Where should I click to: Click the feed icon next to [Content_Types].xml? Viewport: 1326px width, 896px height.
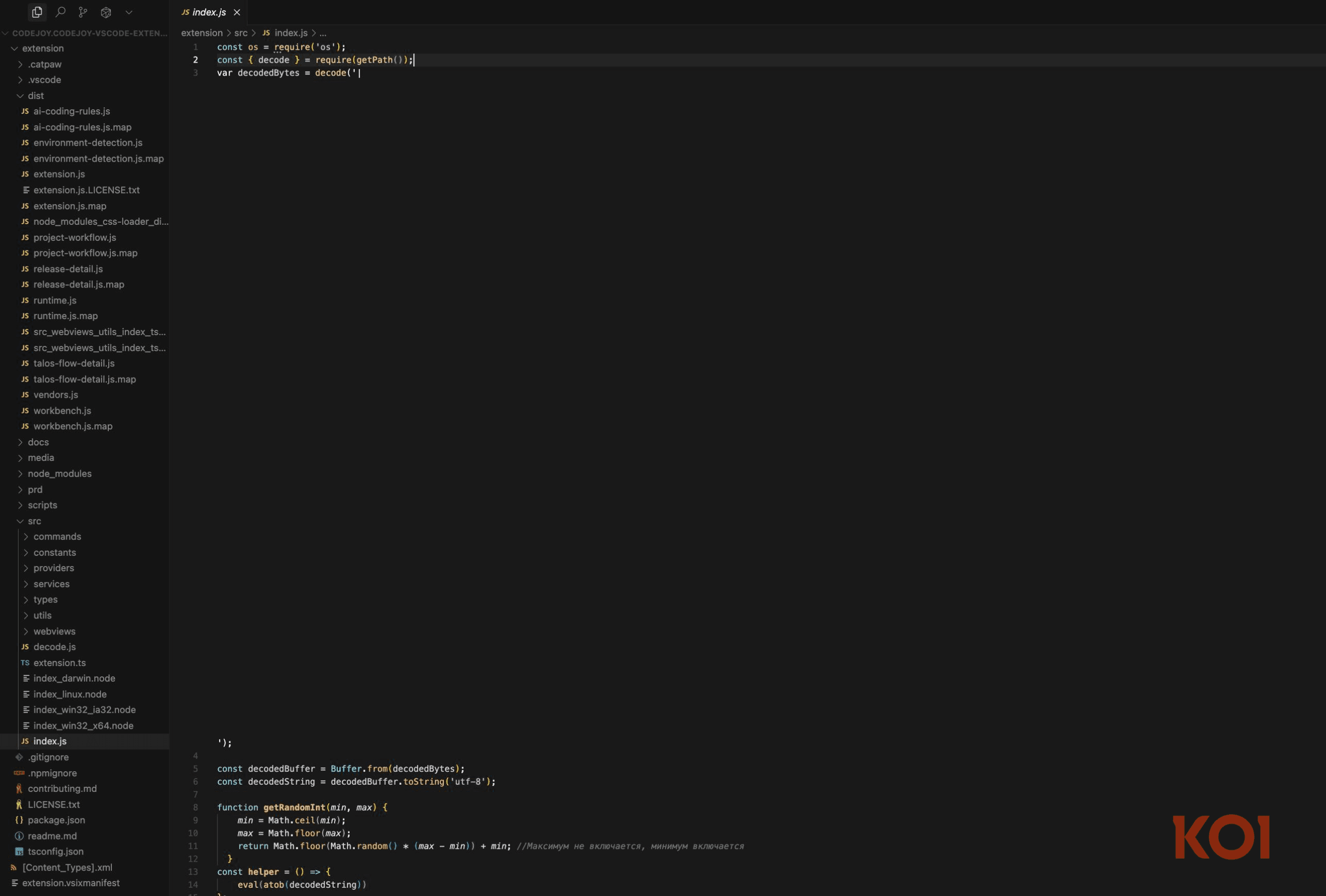[x=13, y=867]
